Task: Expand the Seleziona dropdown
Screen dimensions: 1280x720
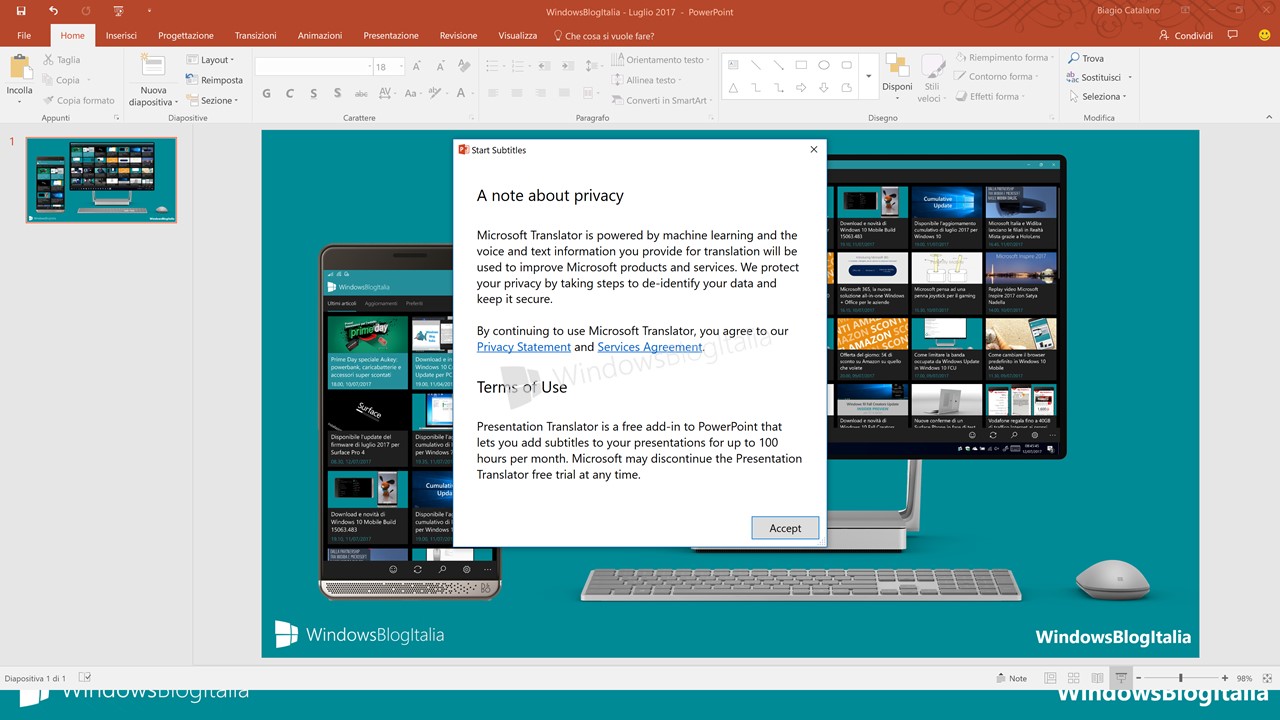Action: pyautogui.click(x=1097, y=97)
